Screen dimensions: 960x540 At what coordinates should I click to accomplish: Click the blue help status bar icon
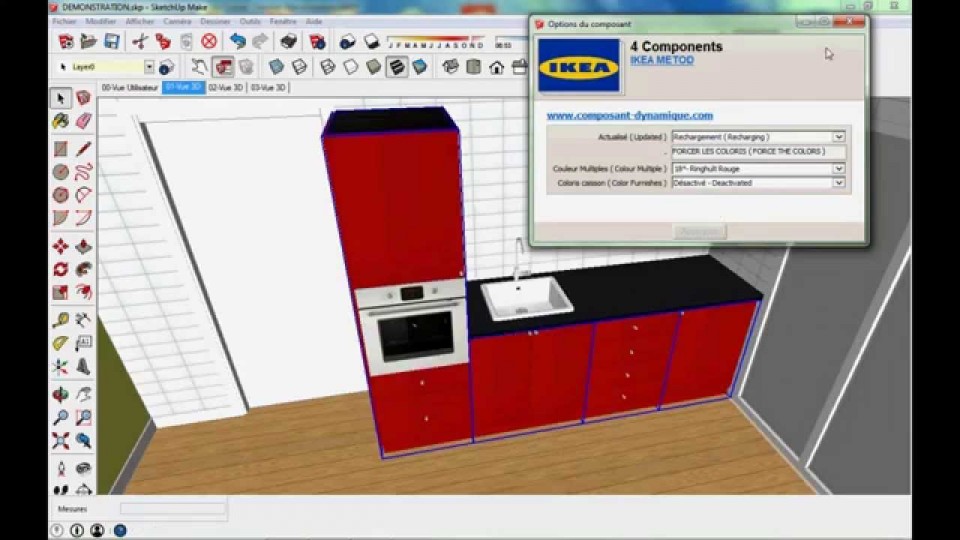[120, 530]
